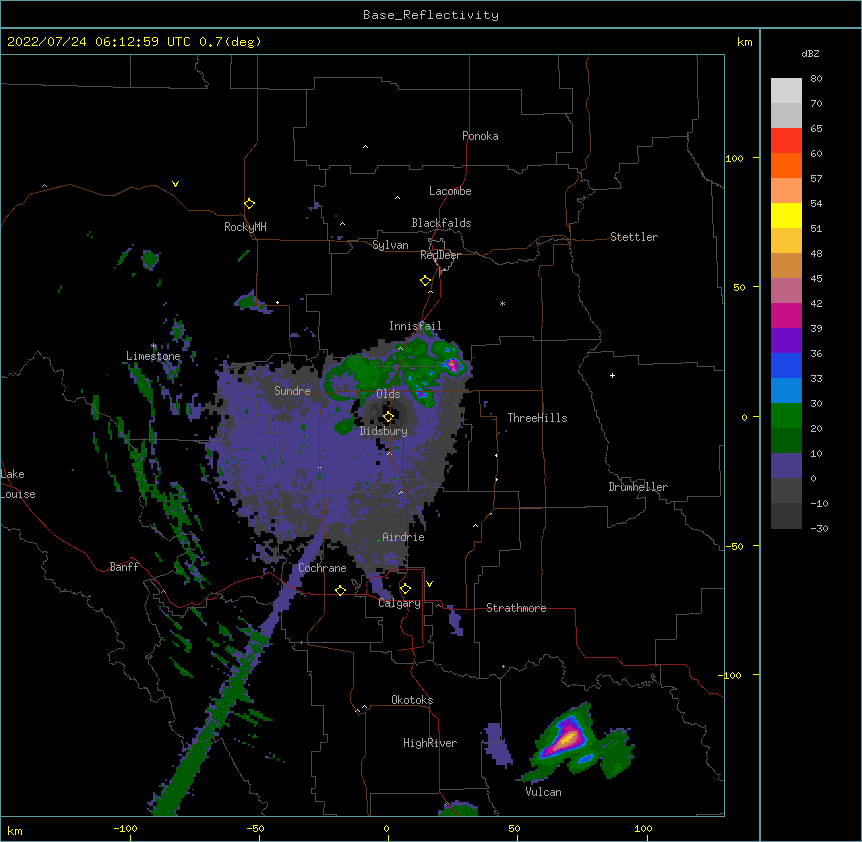Click the yellow diamond marker below Cochrane
Image resolution: width=862 pixels, height=842 pixels.
[340, 590]
